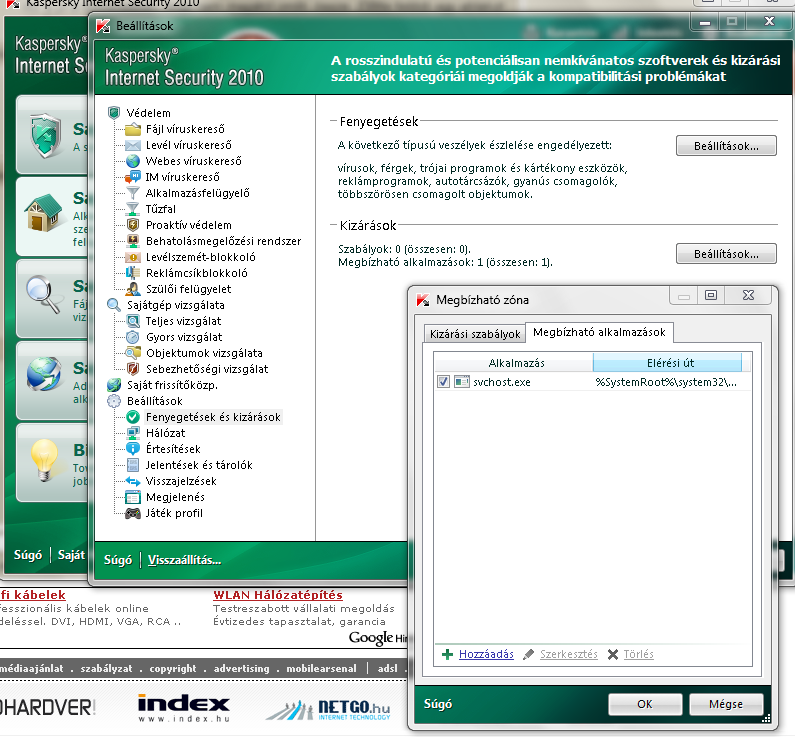This screenshot has width=795, height=737.
Task: Click the Védelem shield icon in tree
Action: click(114, 113)
